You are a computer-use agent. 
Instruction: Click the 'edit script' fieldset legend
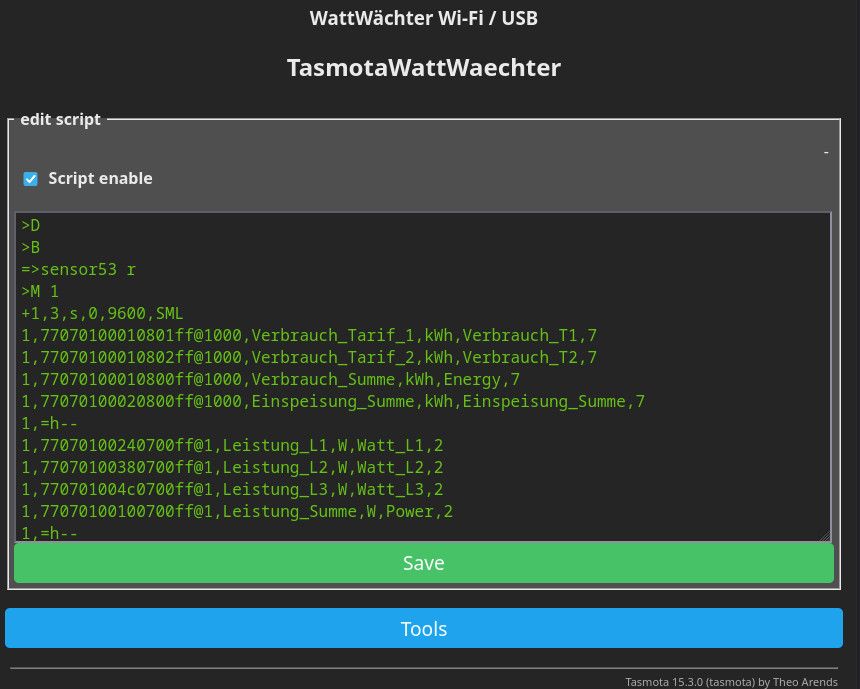click(x=60, y=119)
